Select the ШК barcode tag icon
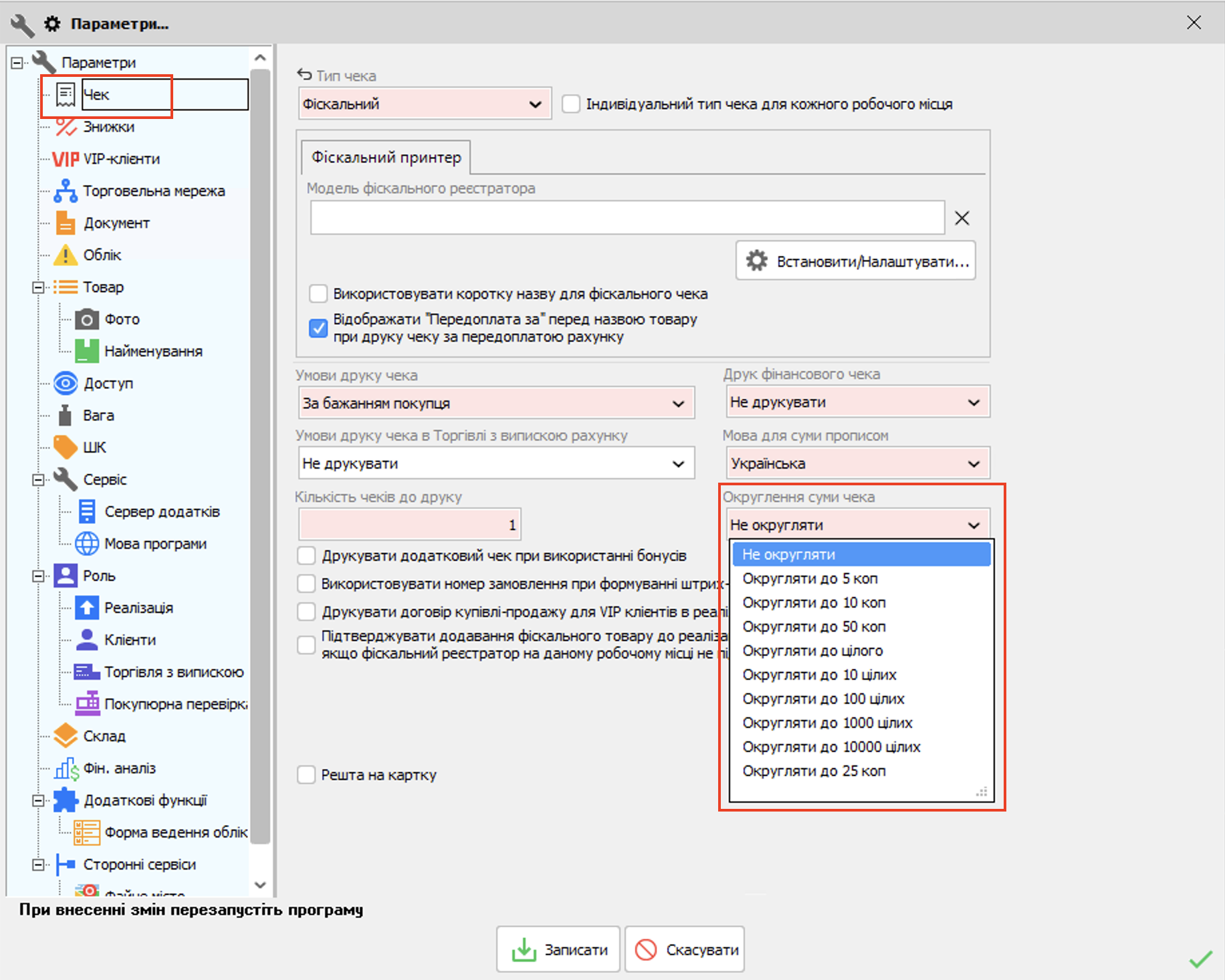1225x980 pixels. pyautogui.click(x=66, y=447)
